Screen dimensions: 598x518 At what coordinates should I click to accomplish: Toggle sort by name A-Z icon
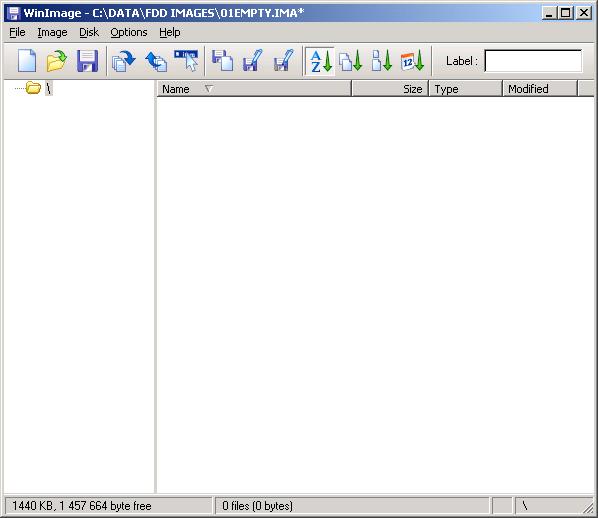tap(320, 61)
